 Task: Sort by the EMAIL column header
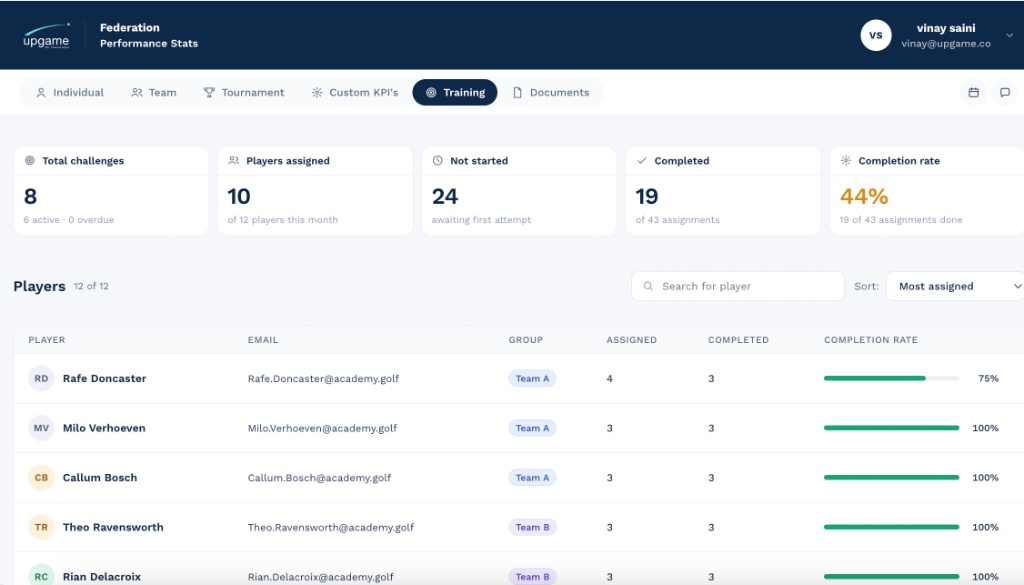coord(263,340)
